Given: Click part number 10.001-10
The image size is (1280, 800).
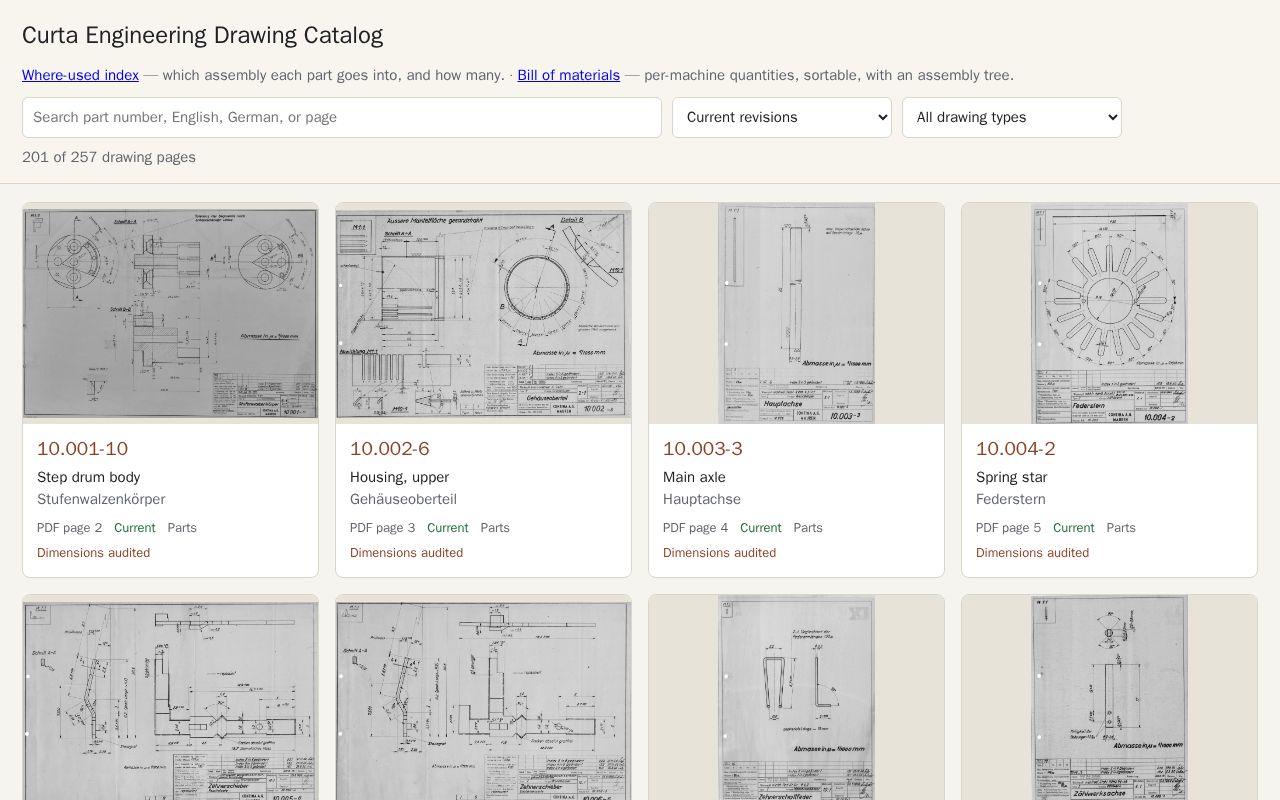Looking at the screenshot, I should 82,449.
